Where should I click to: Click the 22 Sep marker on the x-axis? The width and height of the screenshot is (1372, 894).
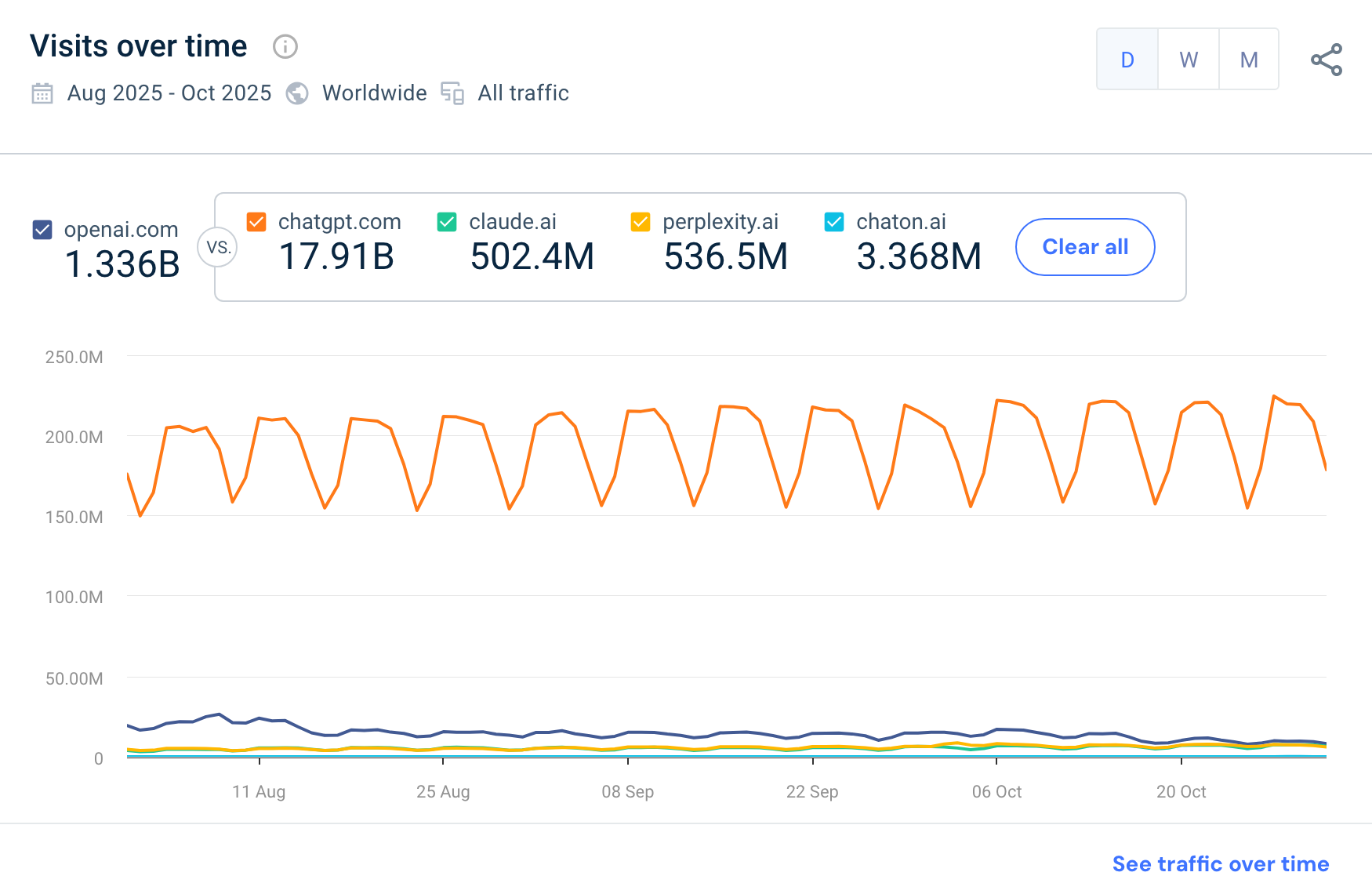812,791
